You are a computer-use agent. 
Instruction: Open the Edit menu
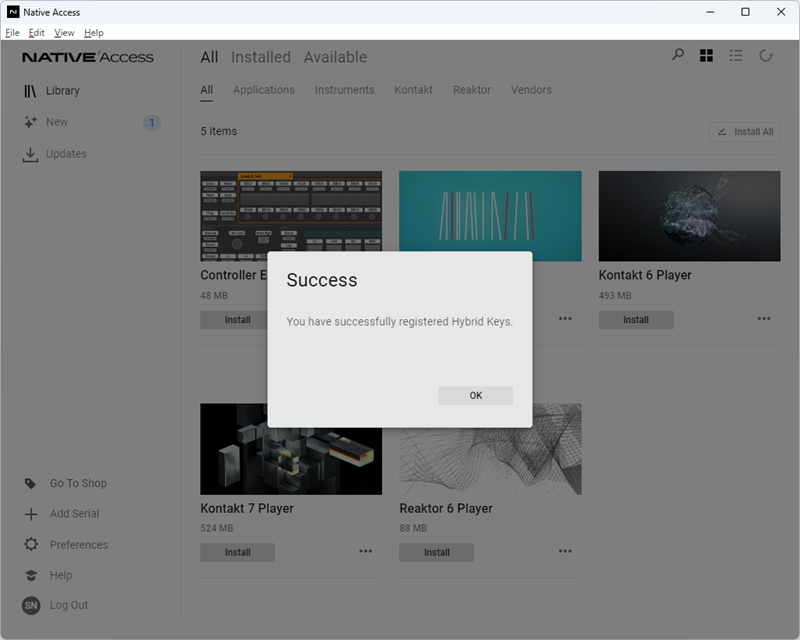tap(36, 33)
